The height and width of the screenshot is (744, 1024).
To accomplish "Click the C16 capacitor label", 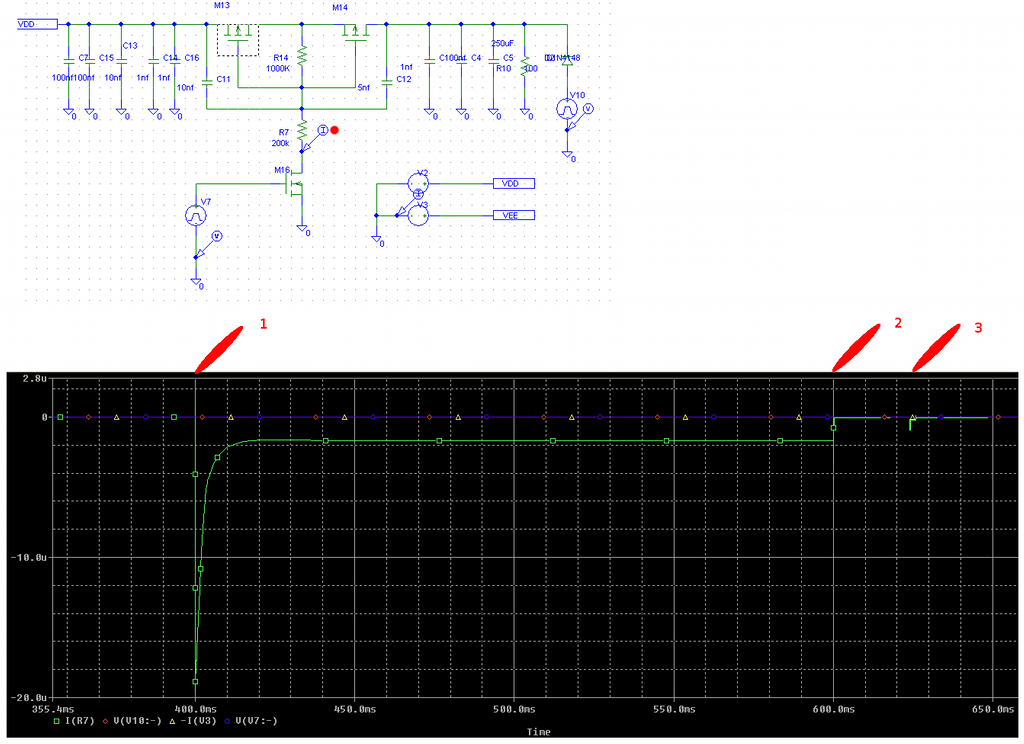I will click(x=191, y=58).
